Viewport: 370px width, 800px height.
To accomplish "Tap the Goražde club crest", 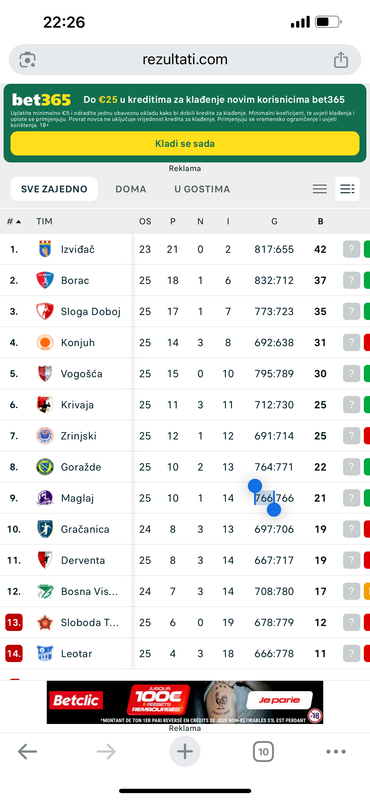I will [x=45, y=467].
